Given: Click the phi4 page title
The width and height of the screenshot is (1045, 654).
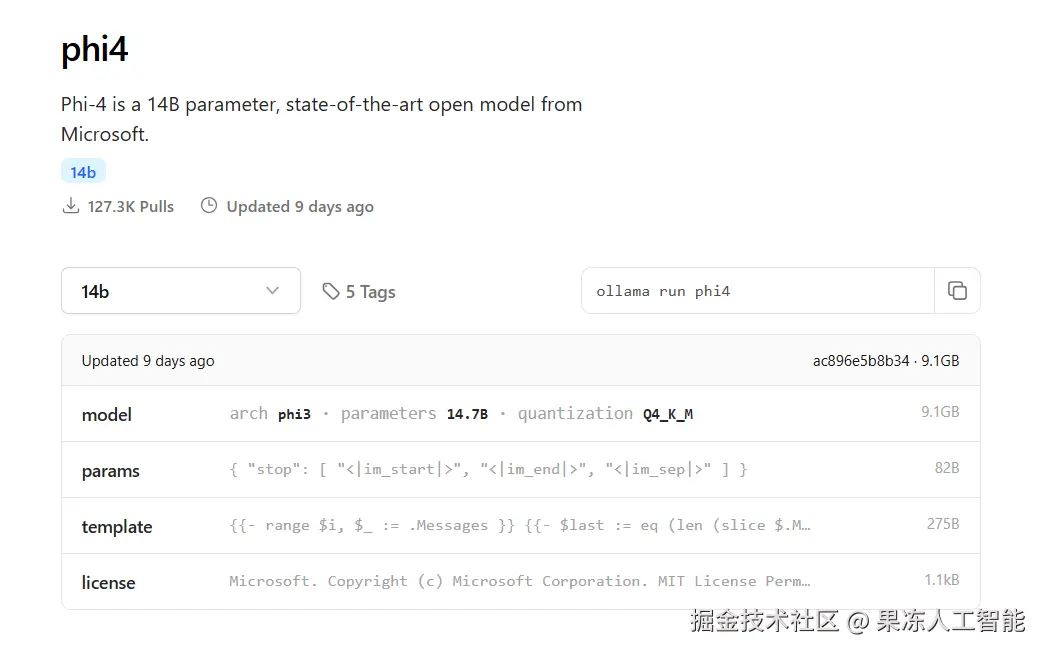Looking at the screenshot, I should [x=95, y=49].
